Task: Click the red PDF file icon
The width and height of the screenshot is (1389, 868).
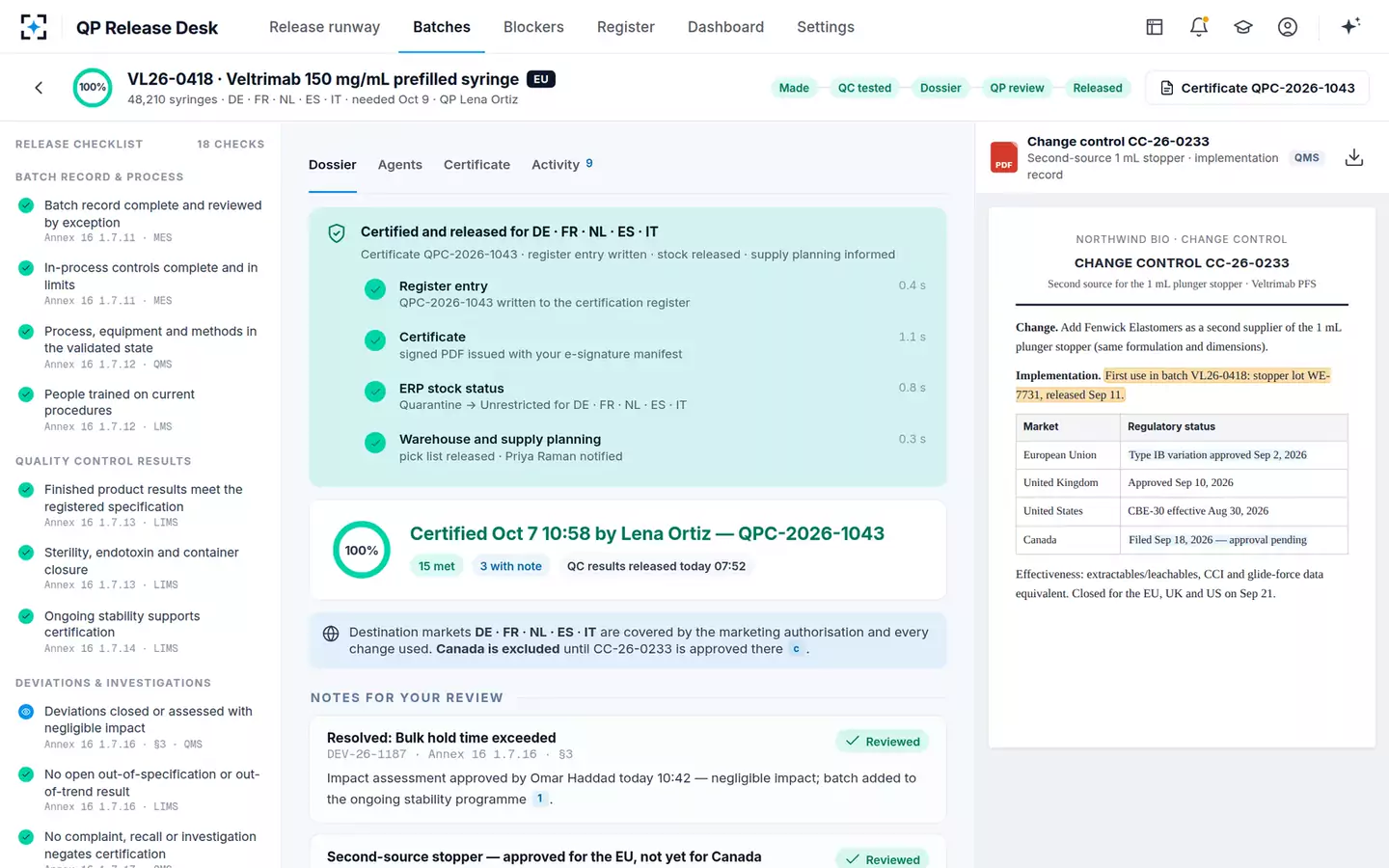Action: coord(1004,157)
